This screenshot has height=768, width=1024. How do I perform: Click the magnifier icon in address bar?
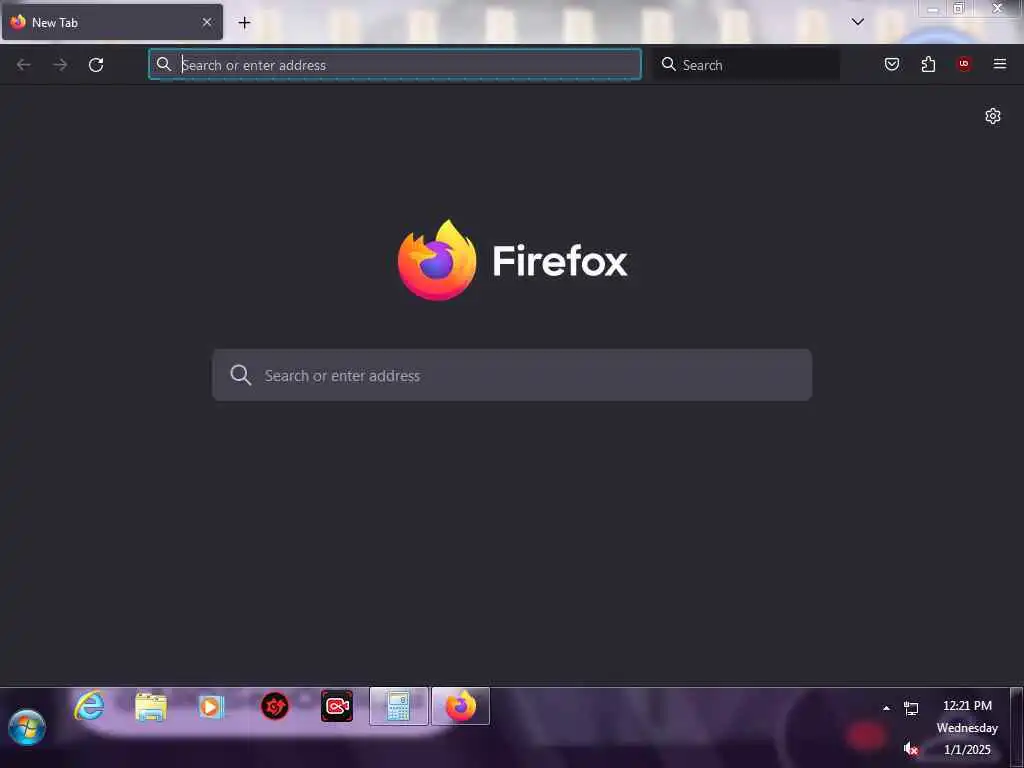point(164,64)
